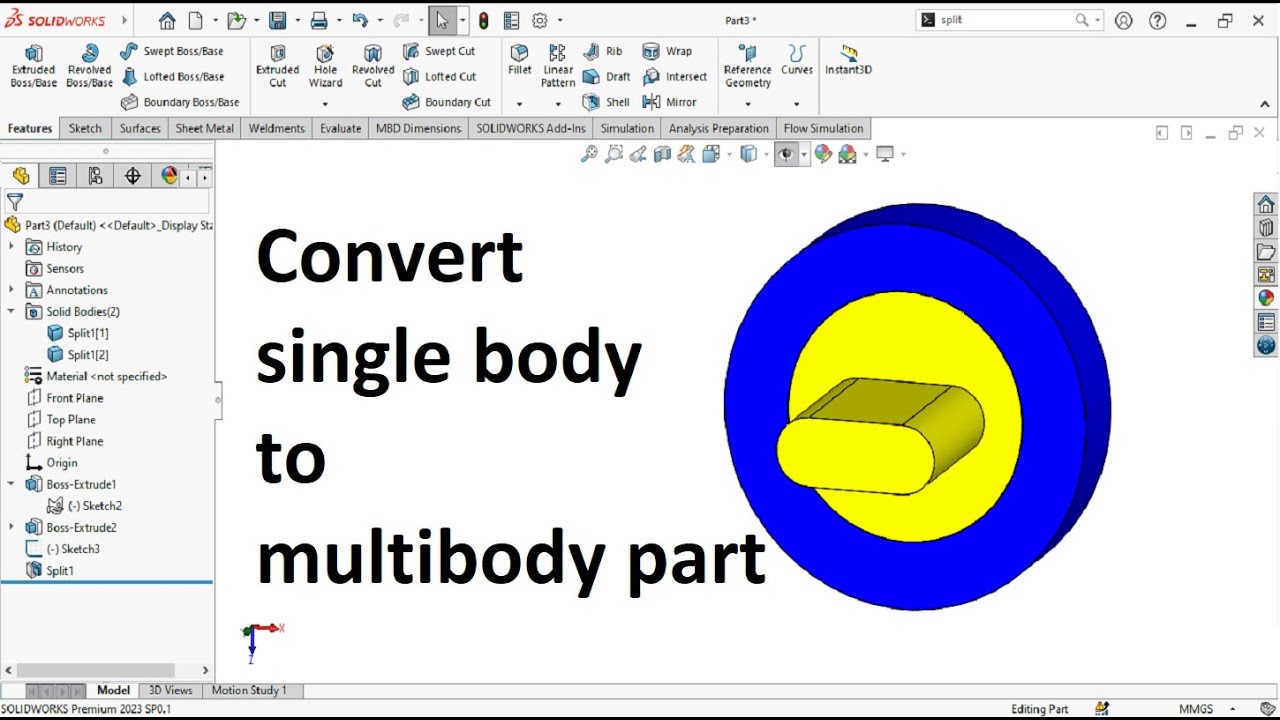Click the MMGS unit system status
The width and height of the screenshot is (1280, 720).
tap(1195, 709)
